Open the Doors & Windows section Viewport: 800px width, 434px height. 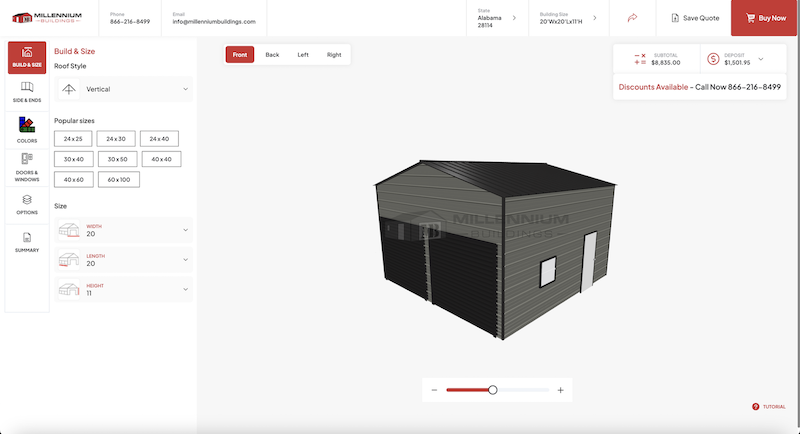[x=27, y=165]
